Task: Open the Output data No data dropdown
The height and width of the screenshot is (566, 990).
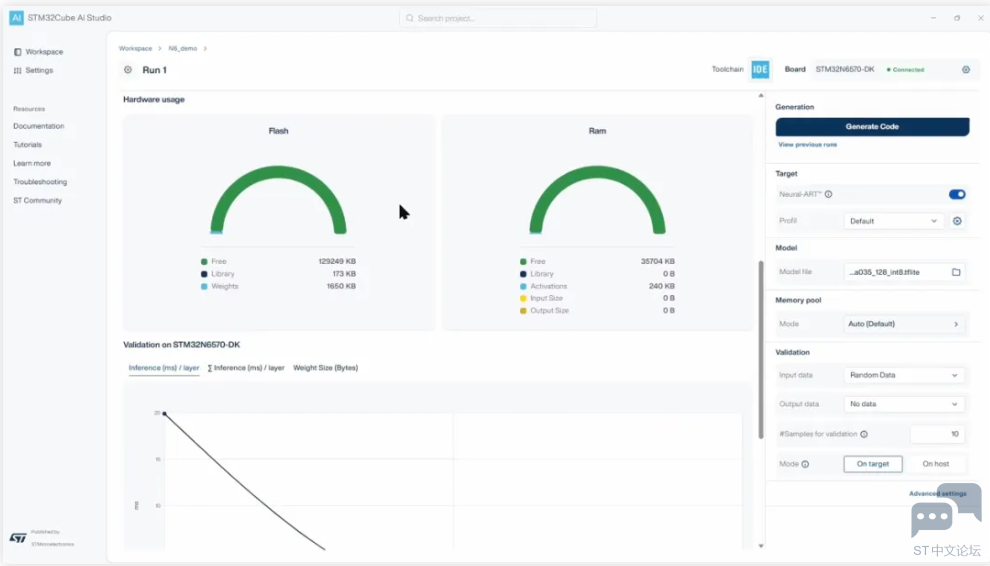Action: click(x=904, y=404)
